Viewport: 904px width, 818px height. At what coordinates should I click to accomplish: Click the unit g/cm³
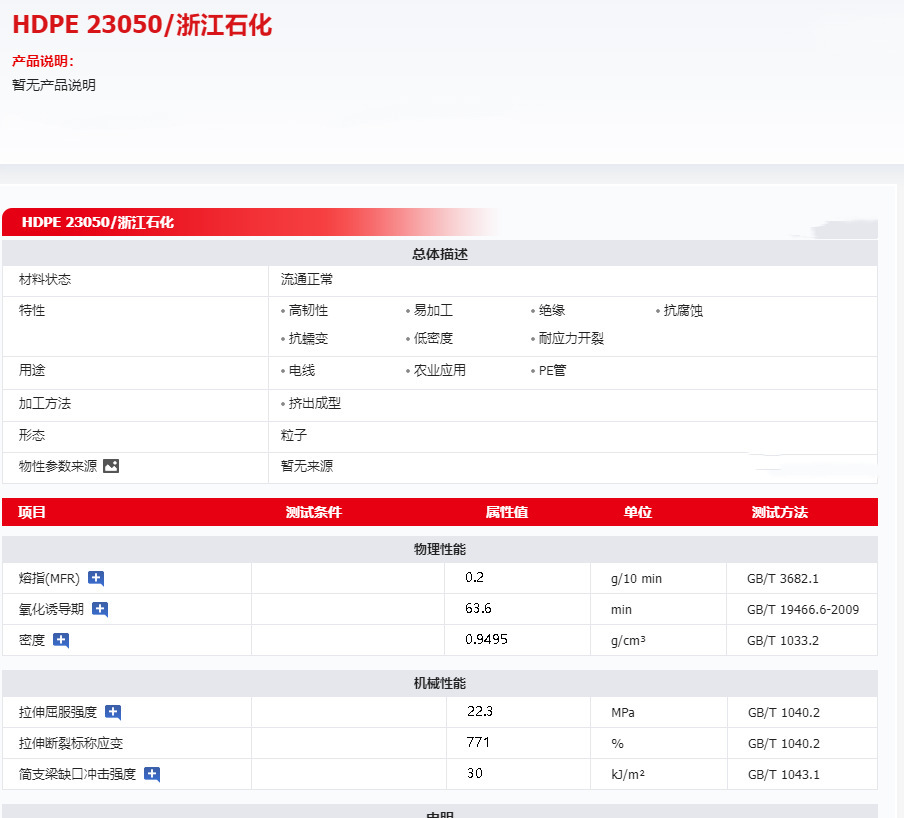point(628,641)
